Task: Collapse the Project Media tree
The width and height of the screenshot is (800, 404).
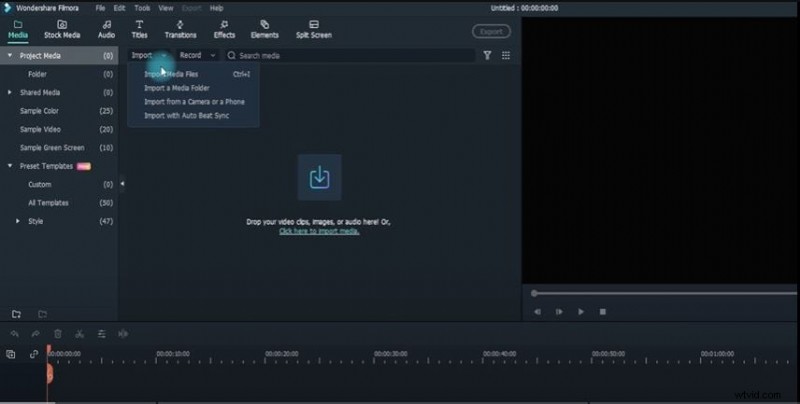Action: coord(10,55)
